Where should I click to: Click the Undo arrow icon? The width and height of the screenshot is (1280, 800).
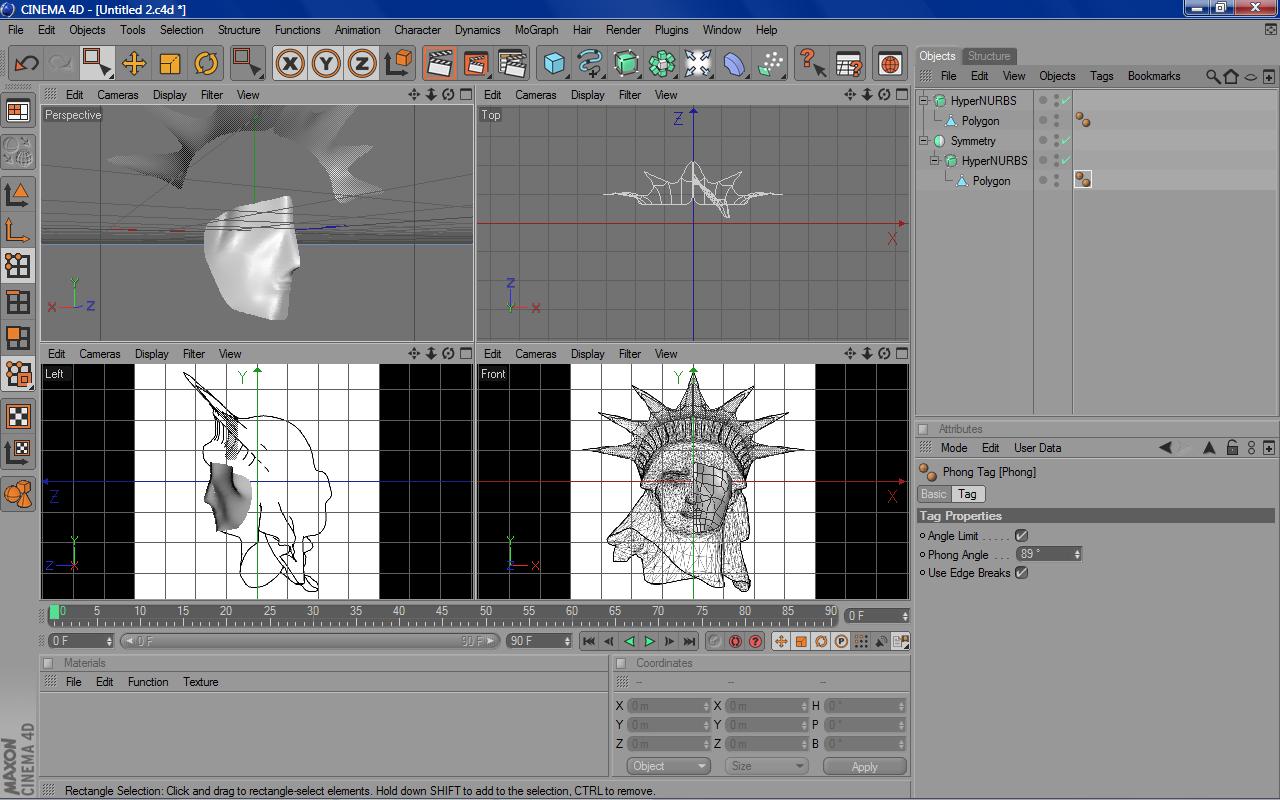click(26, 63)
